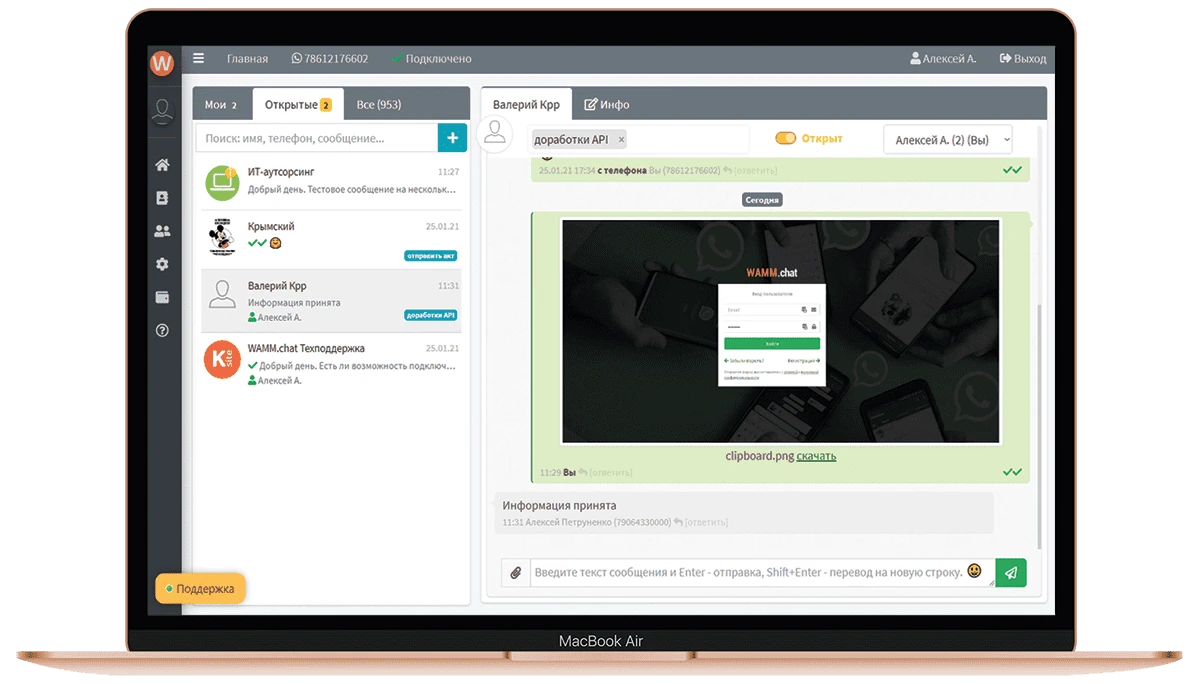Click the скачать download link
This screenshot has height=684, width=1200.
816,456
